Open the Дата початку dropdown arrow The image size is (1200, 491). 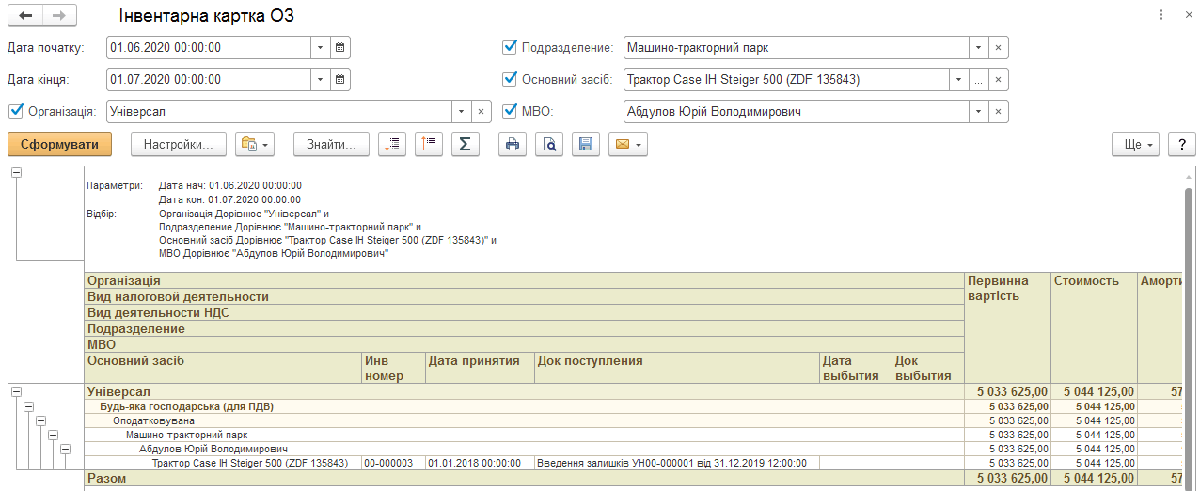(x=320, y=47)
